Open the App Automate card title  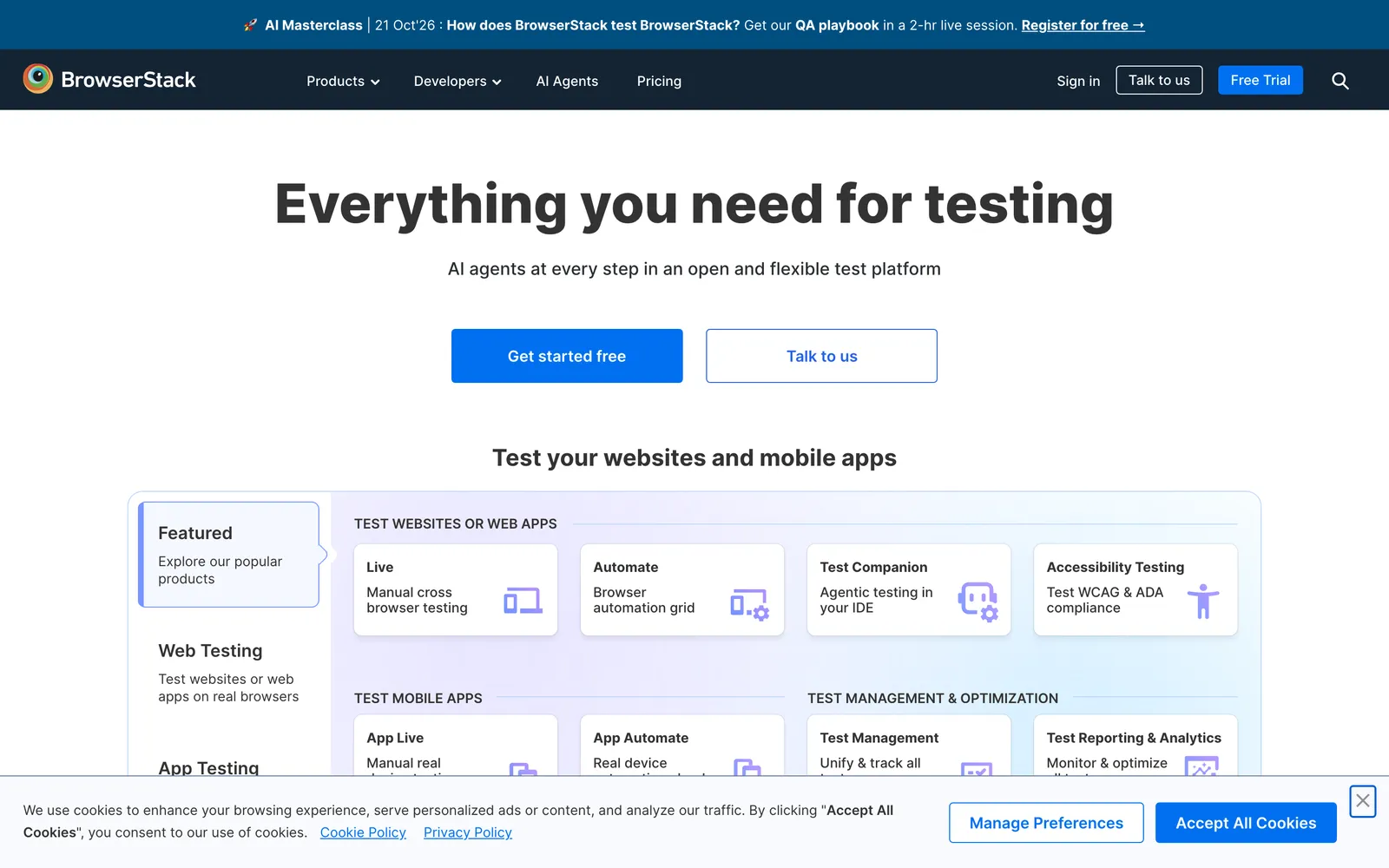[x=641, y=738]
